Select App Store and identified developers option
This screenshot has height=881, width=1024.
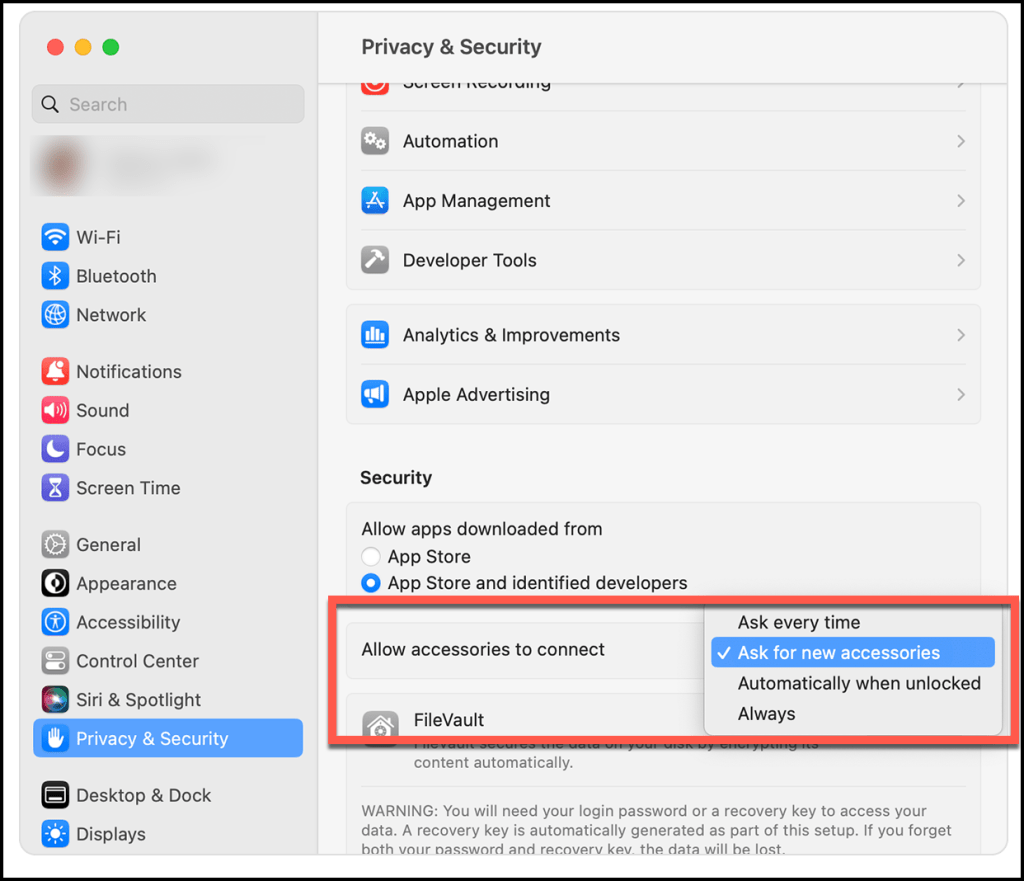pos(371,583)
